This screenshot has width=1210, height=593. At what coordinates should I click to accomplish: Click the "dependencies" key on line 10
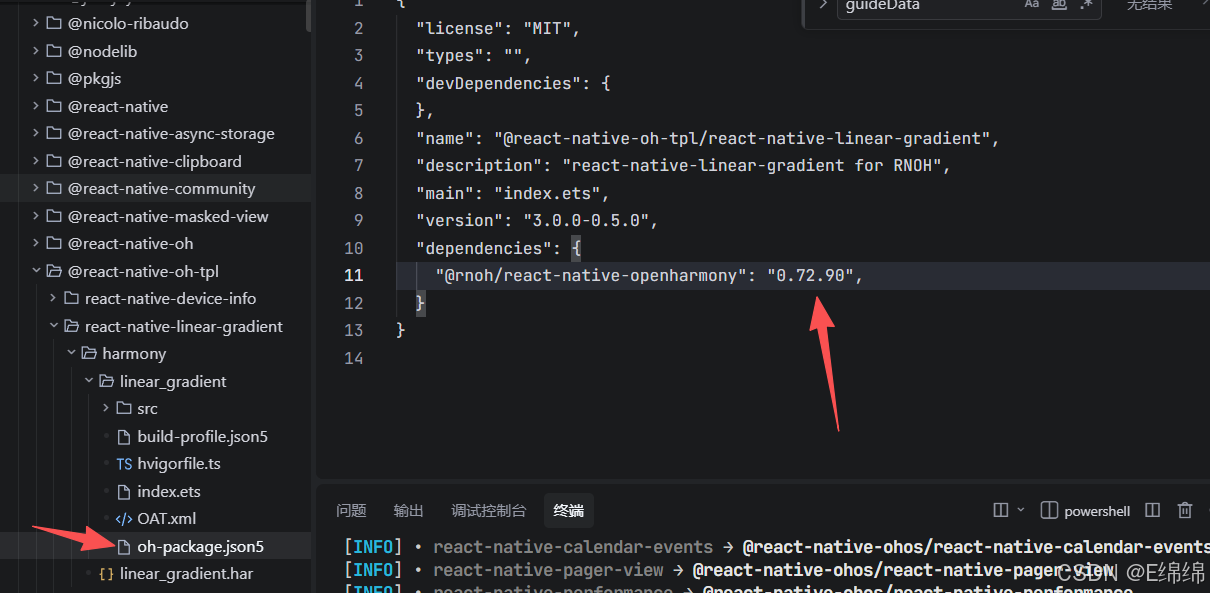click(x=485, y=248)
